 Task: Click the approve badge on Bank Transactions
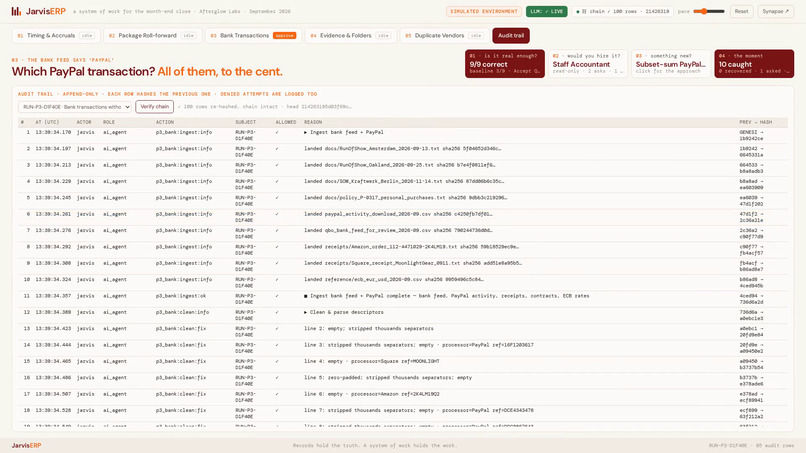click(x=284, y=35)
